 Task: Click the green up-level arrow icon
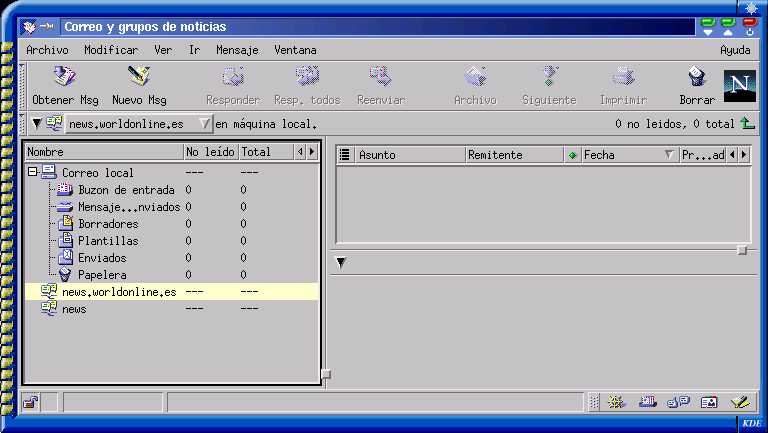coord(747,123)
